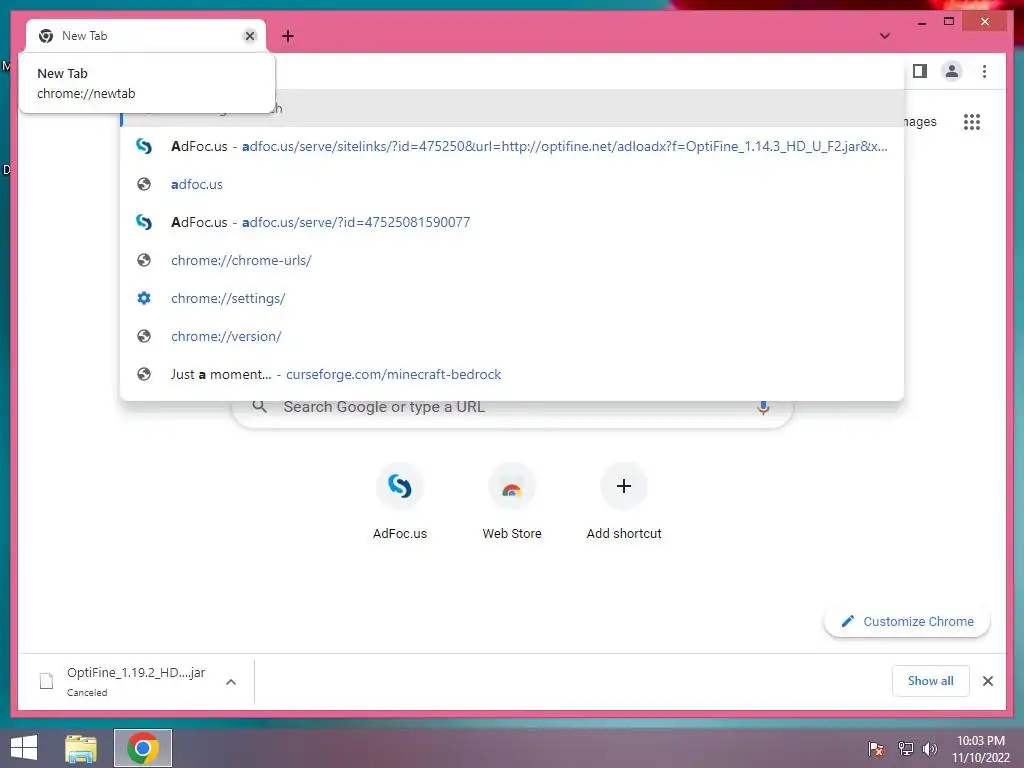Open the profile avatar menu
This screenshot has width=1024, height=768.
(x=952, y=71)
